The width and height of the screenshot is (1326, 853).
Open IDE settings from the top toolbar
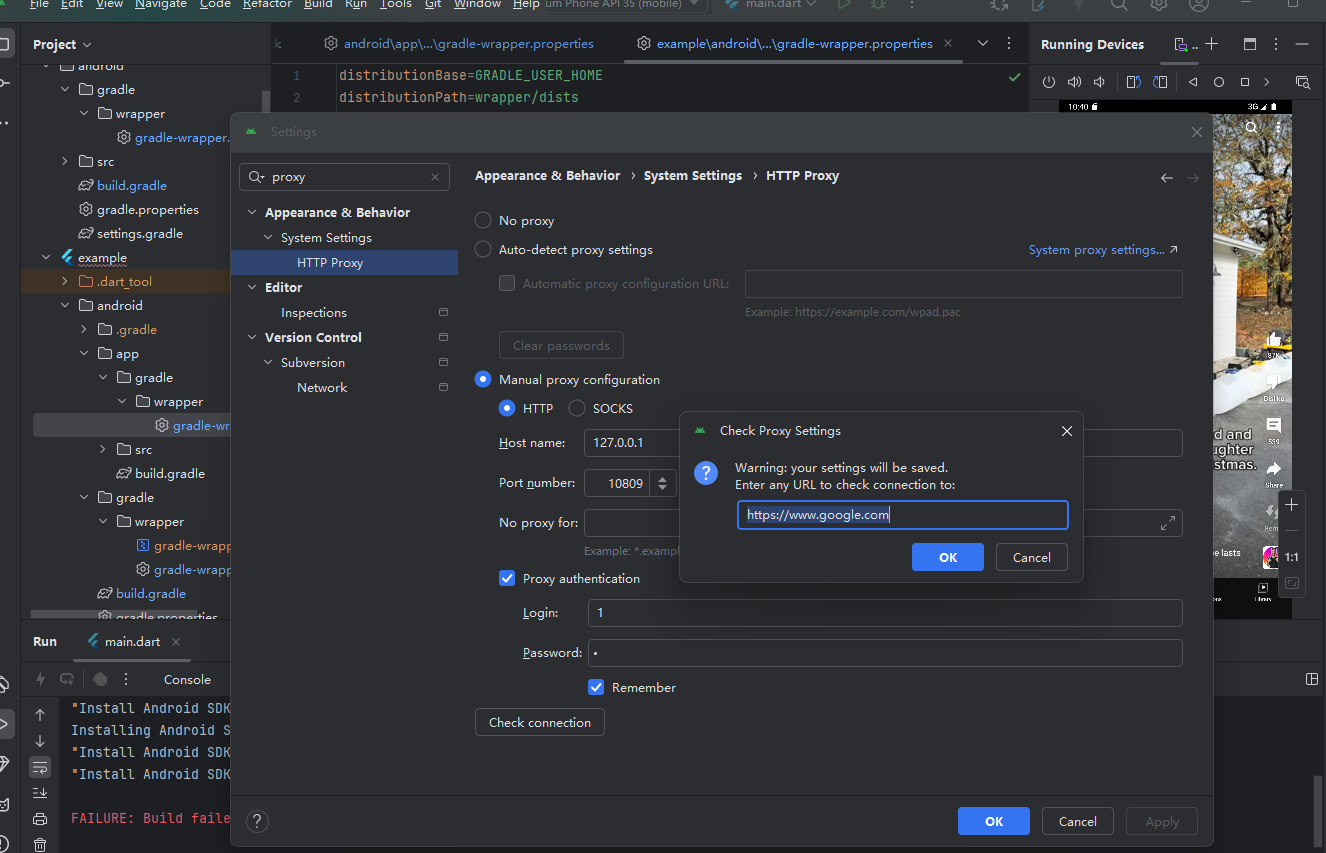click(x=1158, y=6)
